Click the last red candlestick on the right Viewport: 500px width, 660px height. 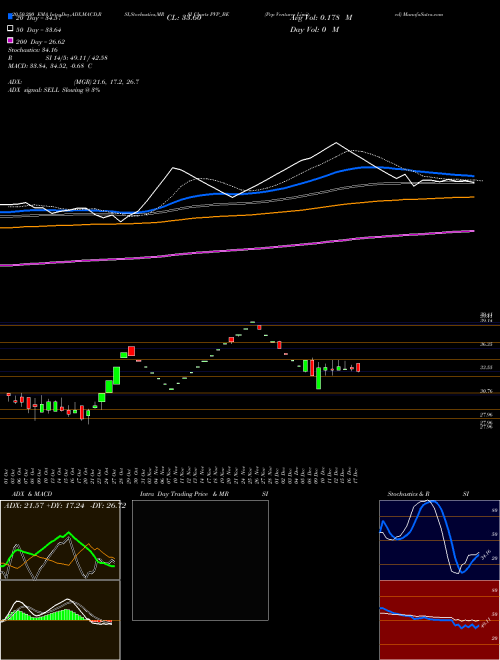358,367
